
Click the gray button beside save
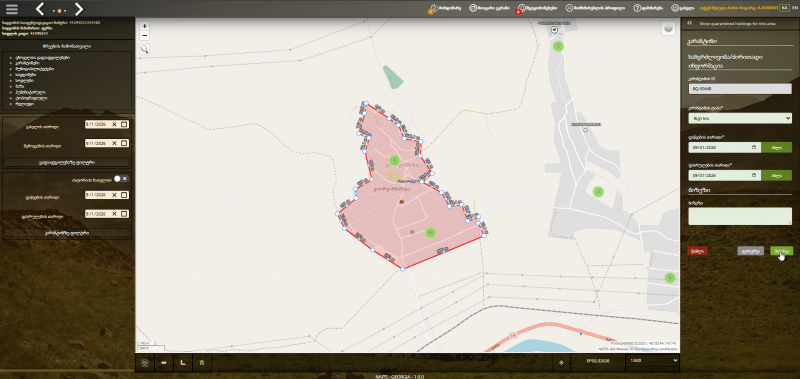750,251
